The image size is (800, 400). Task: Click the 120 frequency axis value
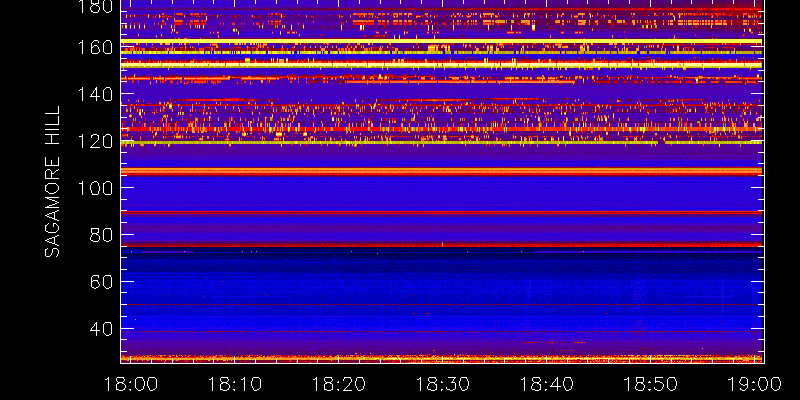(x=94, y=141)
